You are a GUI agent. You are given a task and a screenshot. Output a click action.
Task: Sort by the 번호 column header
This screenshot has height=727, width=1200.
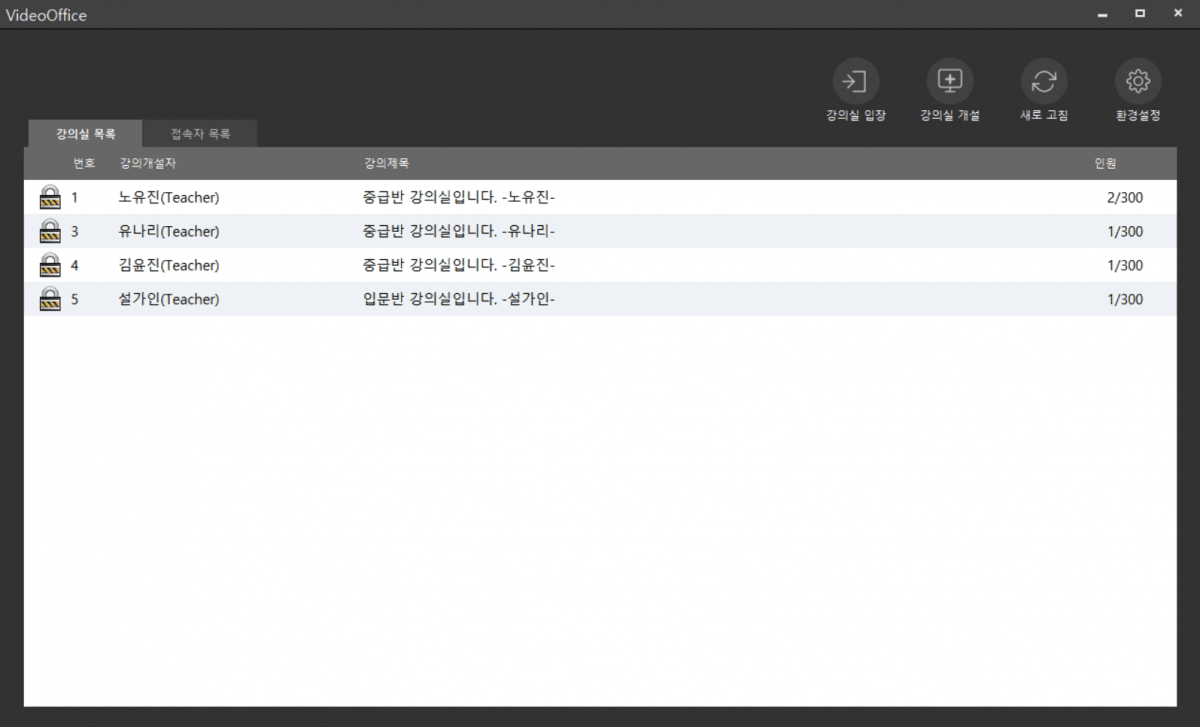(x=84, y=163)
